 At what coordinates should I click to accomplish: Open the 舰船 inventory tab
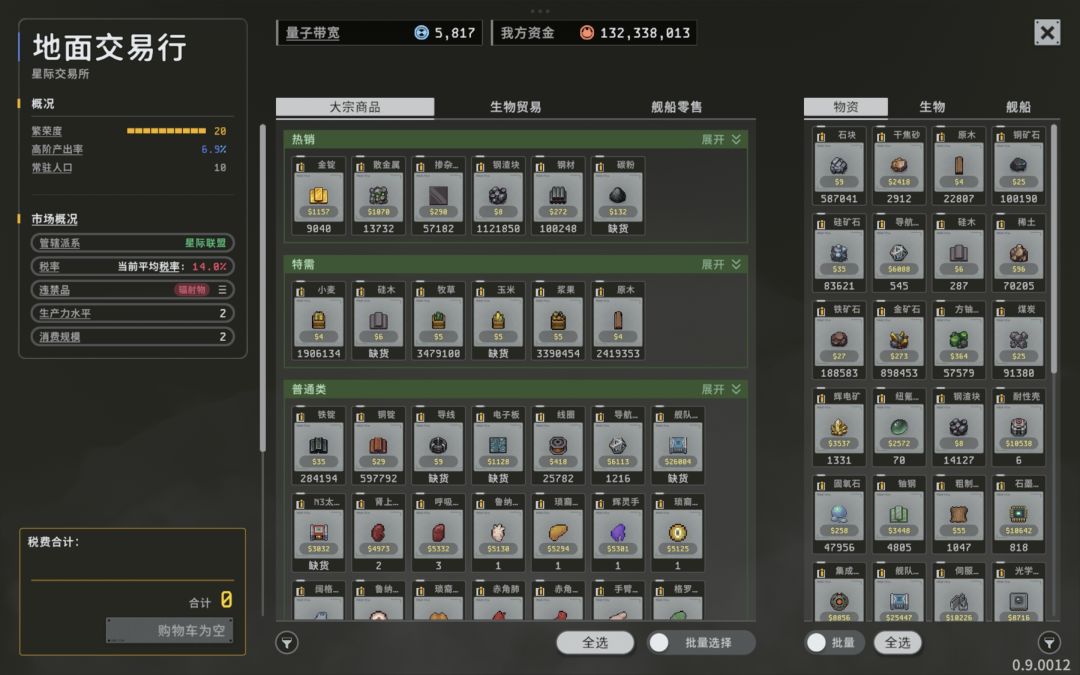1018,107
